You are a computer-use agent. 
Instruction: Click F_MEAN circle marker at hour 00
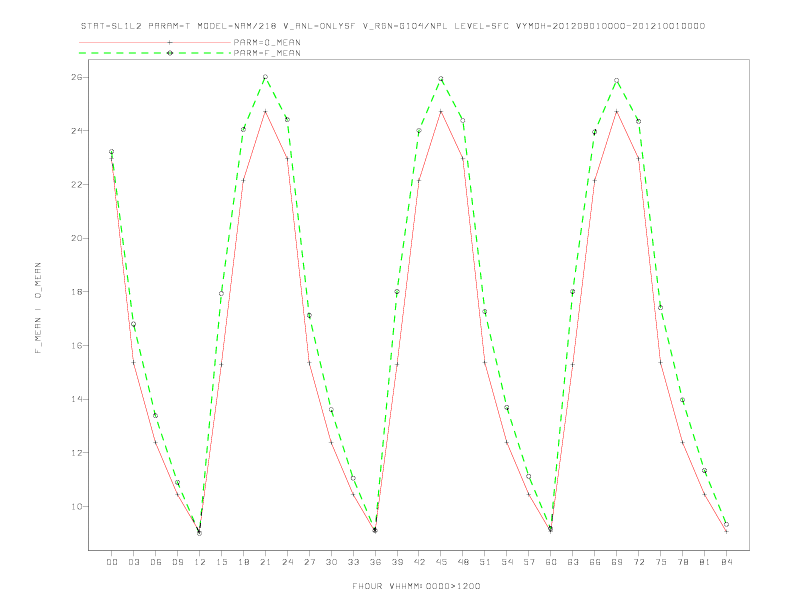point(112,151)
